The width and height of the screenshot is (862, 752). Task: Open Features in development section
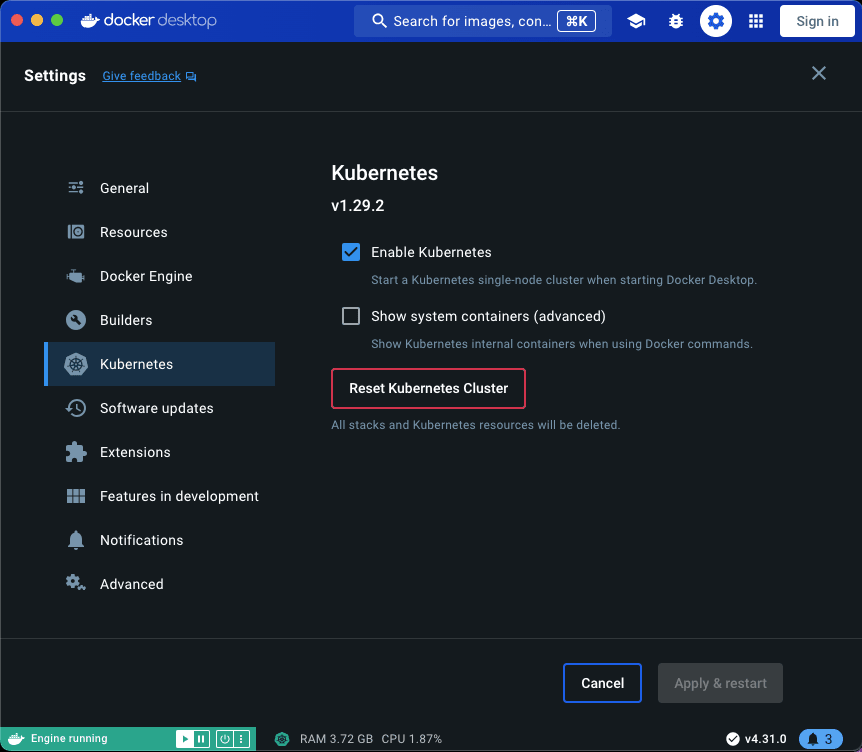pos(159,496)
